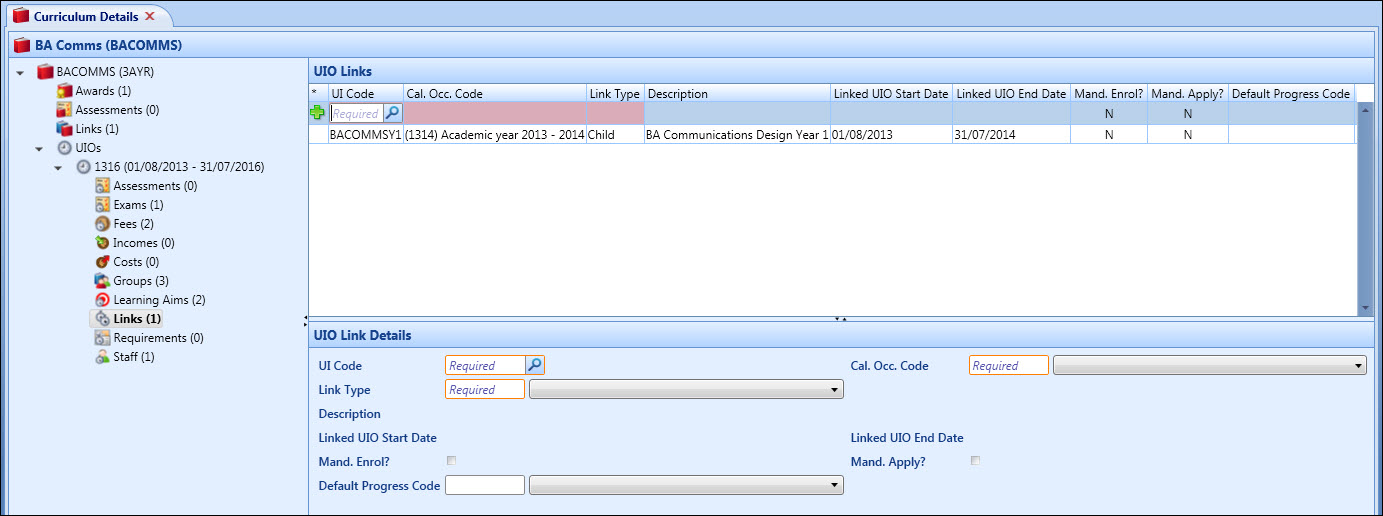The height and width of the screenshot is (516, 1383).
Task: Click the horizontal splitter arrows above UIO Link Details
Action: 842,319
